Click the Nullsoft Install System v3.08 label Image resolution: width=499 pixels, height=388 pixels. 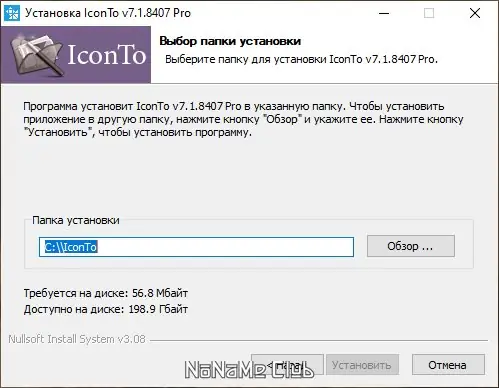click(77, 339)
